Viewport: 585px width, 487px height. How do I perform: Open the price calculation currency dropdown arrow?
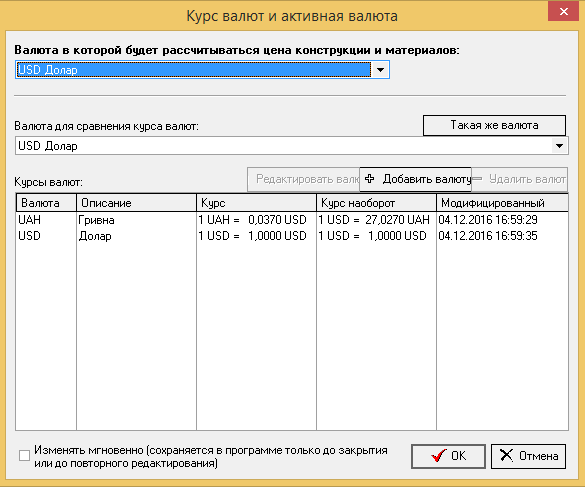click(x=380, y=70)
